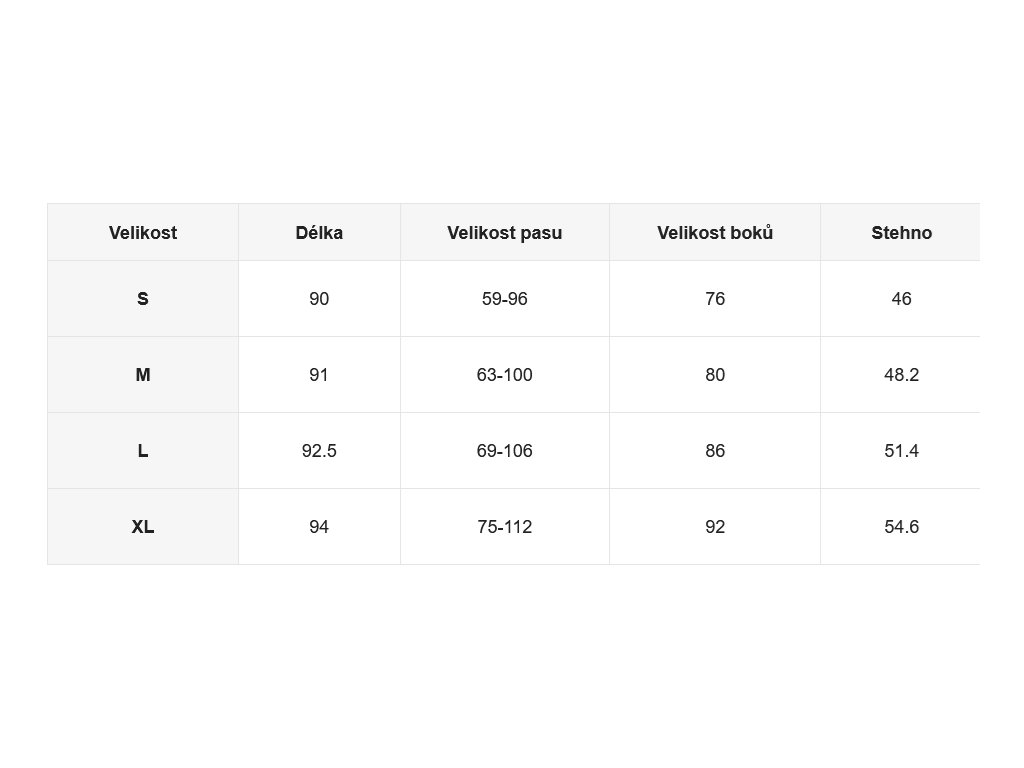This screenshot has width=1024, height=768.
Task: Click the Délka column header
Action: [319, 232]
